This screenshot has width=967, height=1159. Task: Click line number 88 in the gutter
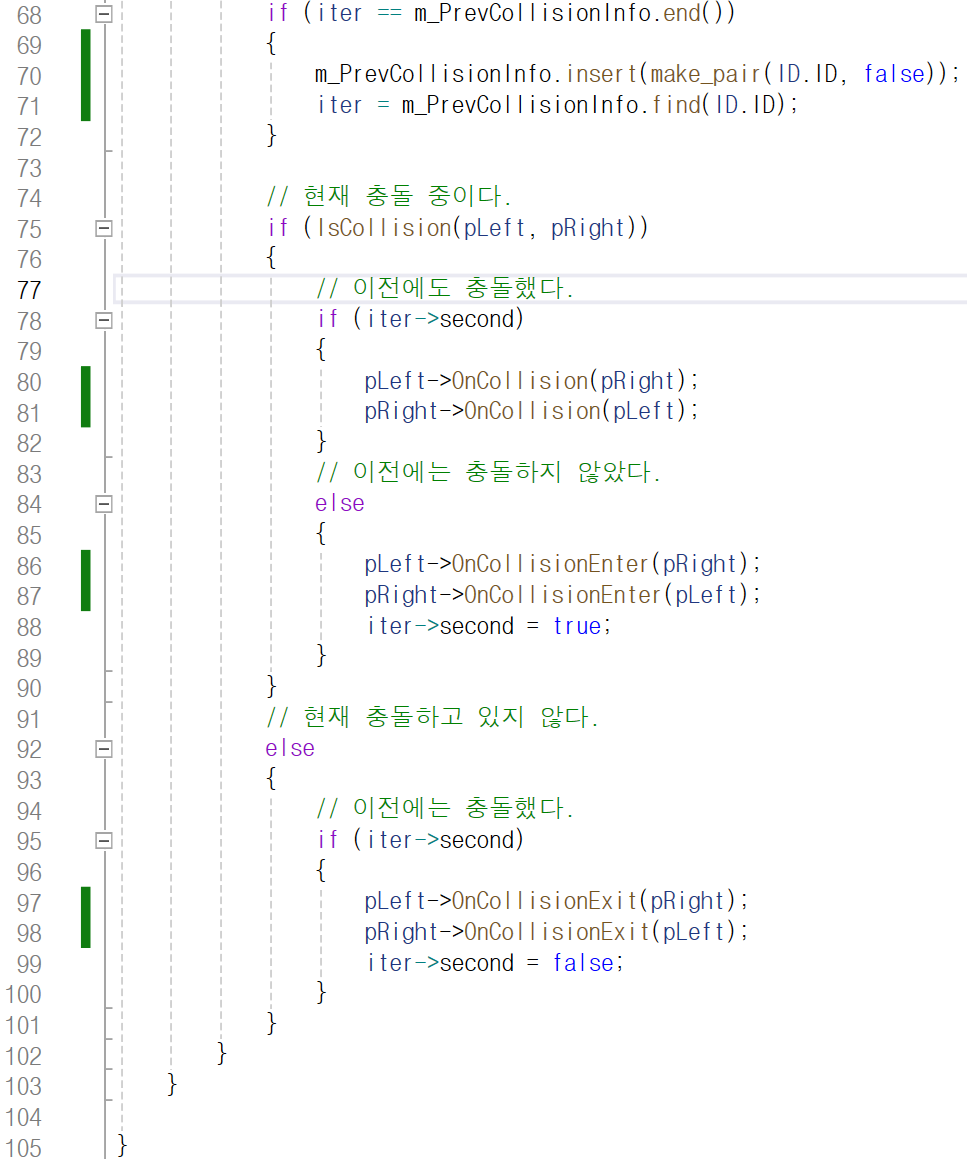[x=29, y=627]
